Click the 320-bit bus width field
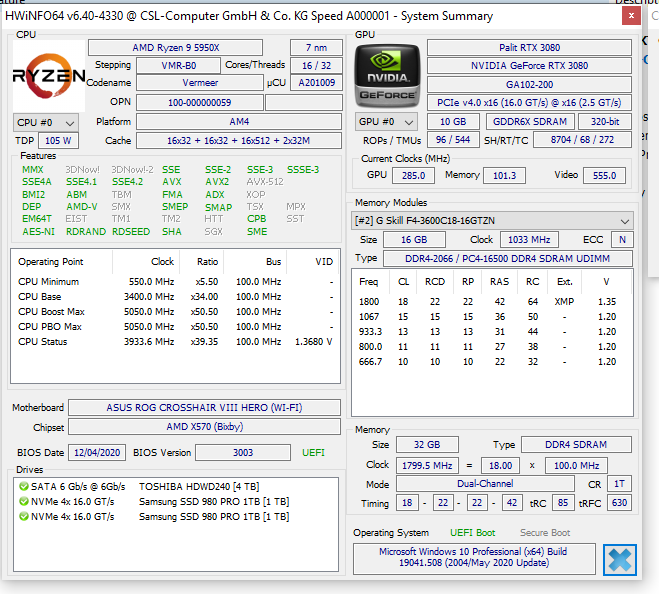Screen dimensions: 659x594 pyautogui.click(x=605, y=121)
